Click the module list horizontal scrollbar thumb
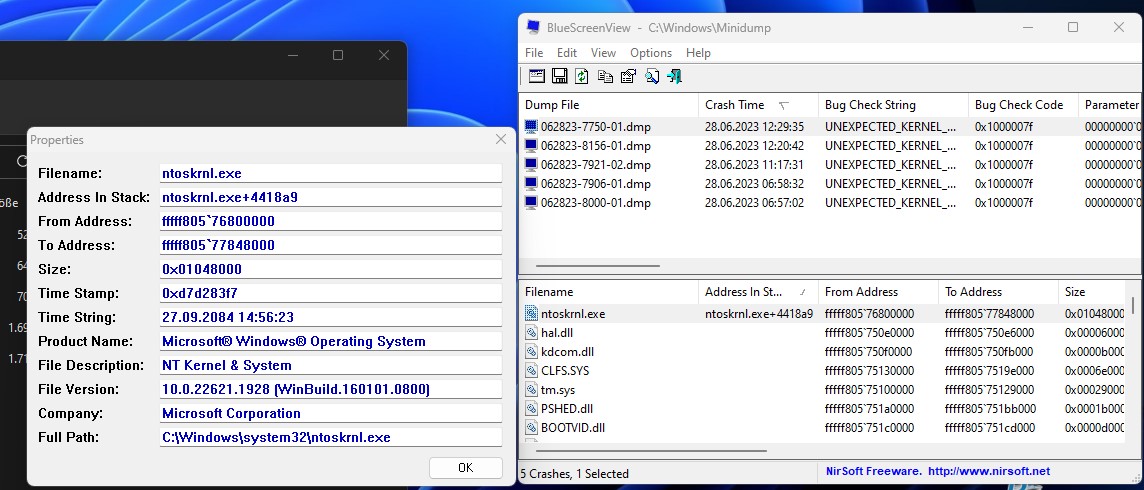 click(x=651, y=451)
